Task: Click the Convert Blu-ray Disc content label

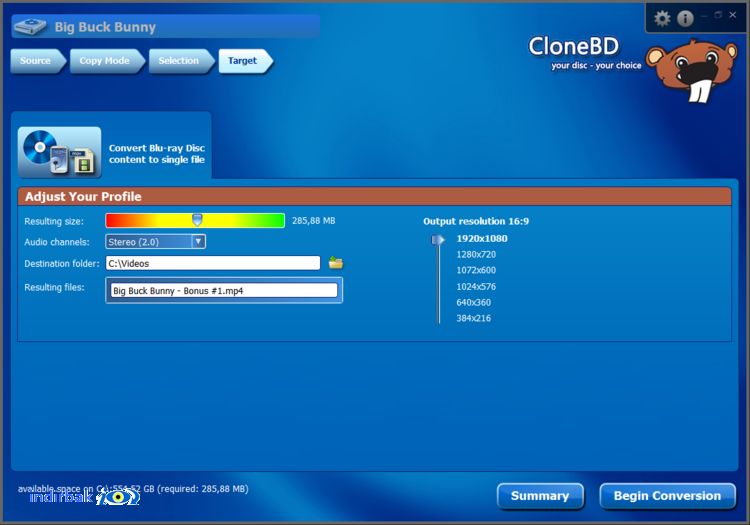Action: (x=157, y=153)
